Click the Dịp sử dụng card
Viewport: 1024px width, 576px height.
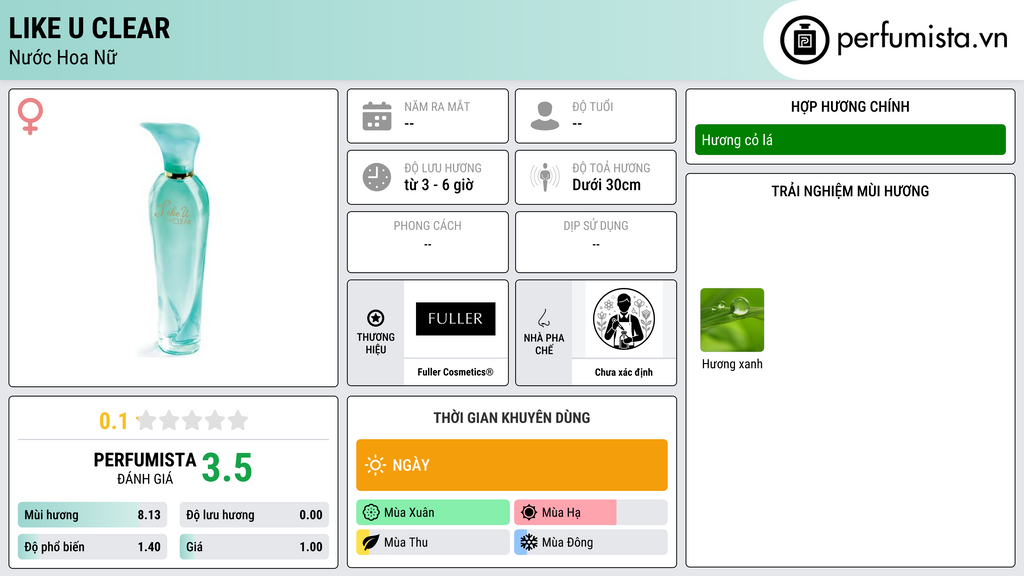pyautogui.click(x=596, y=242)
